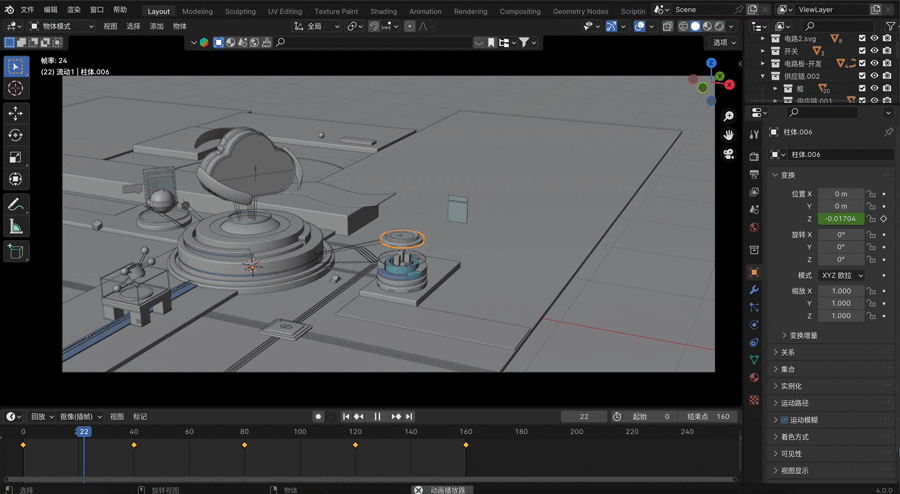This screenshot has width=900, height=494.
Task: Select the box select tool
Action: (x=15, y=67)
